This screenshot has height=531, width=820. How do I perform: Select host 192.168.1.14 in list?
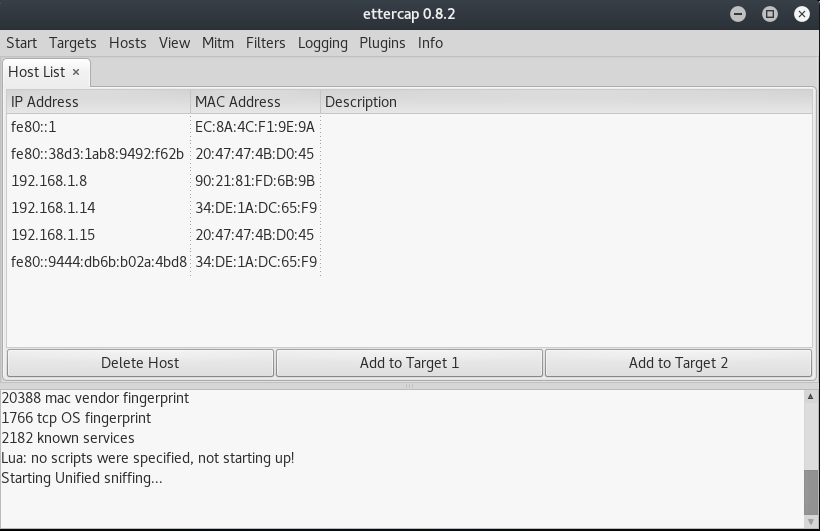point(409,208)
